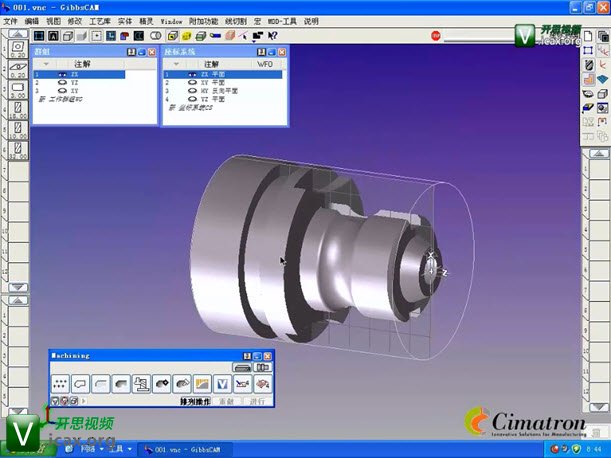Image resolution: width=611 pixels, height=458 pixels.
Task: Click the blue rectangle view icon in right palette
Action: tap(588, 50)
